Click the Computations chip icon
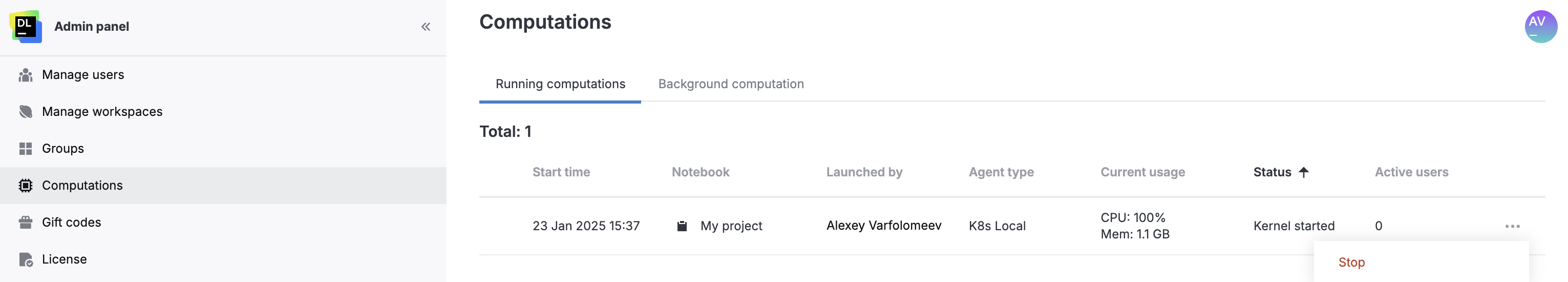Image resolution: width=1568 pixels, height=282 pixels. (26, 186)
